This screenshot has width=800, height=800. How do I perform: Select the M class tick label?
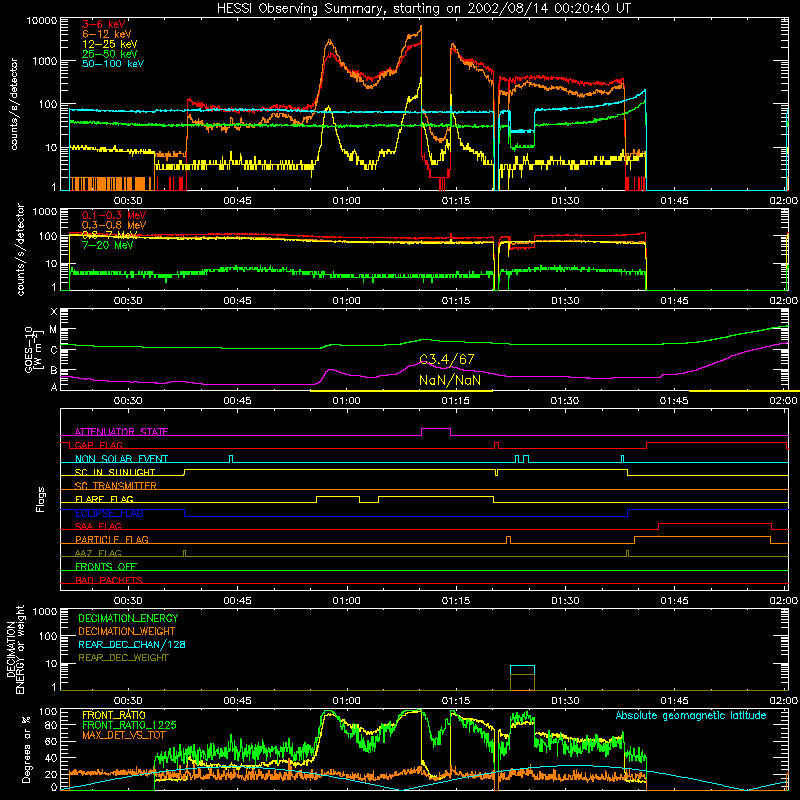pyautogui.click(x=53, y=330)
